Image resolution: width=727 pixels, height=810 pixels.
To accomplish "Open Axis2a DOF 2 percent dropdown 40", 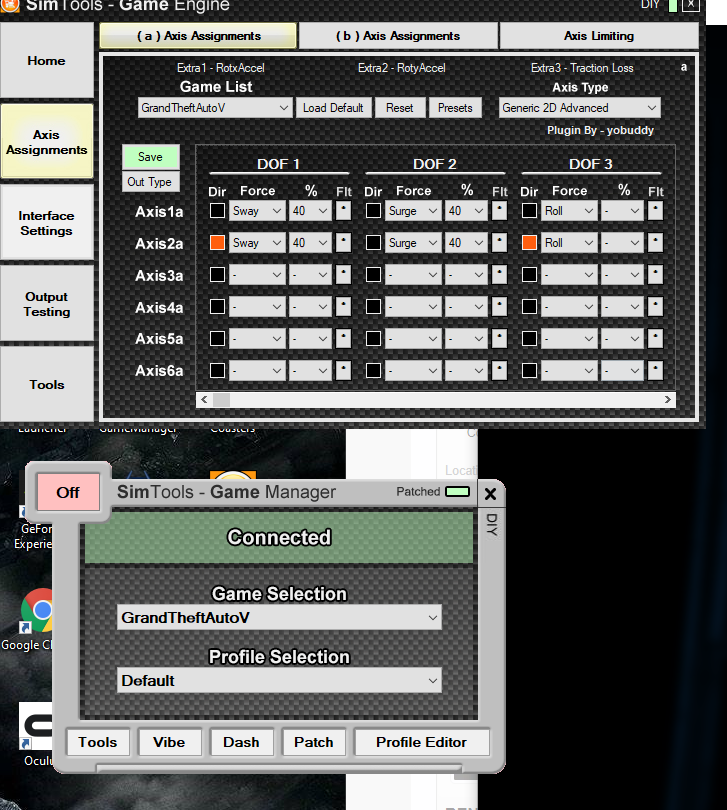I will (x=466, y=243).
